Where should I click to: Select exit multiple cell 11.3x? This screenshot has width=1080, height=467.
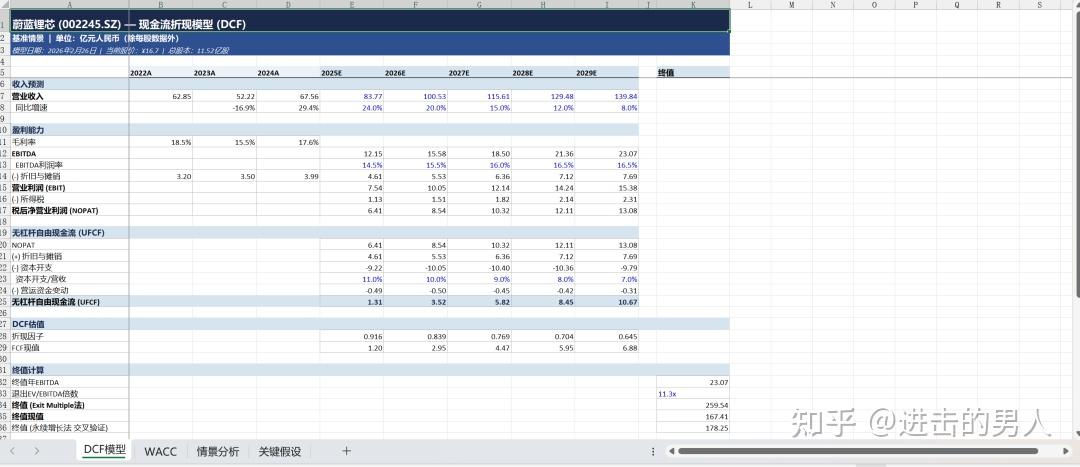coord(693,393)
